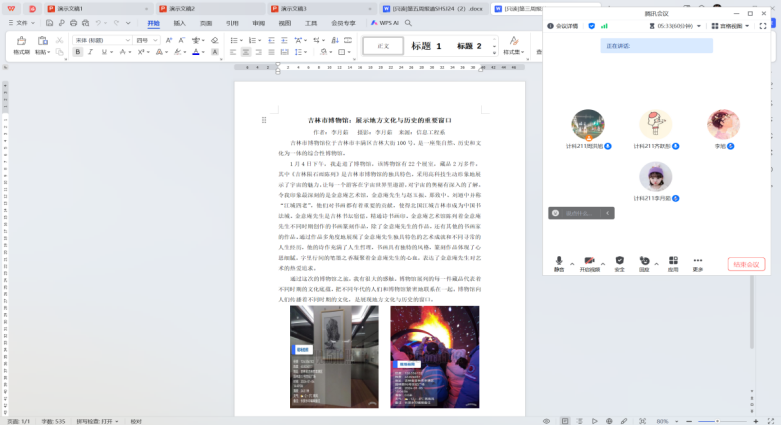782x425 pixels.
Task: Apply the 标题 1 heading style
Action: click(x=426, y=46)
